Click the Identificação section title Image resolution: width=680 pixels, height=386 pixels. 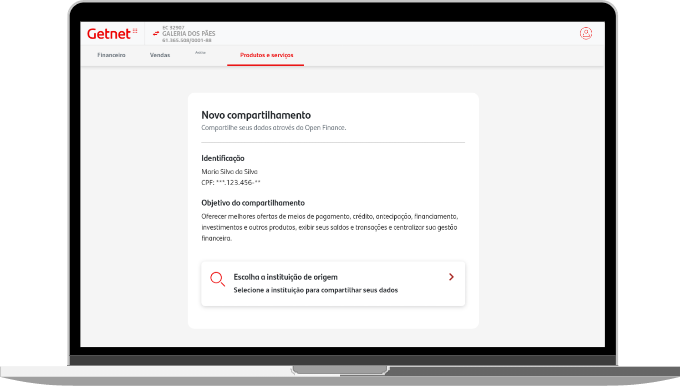223,158
